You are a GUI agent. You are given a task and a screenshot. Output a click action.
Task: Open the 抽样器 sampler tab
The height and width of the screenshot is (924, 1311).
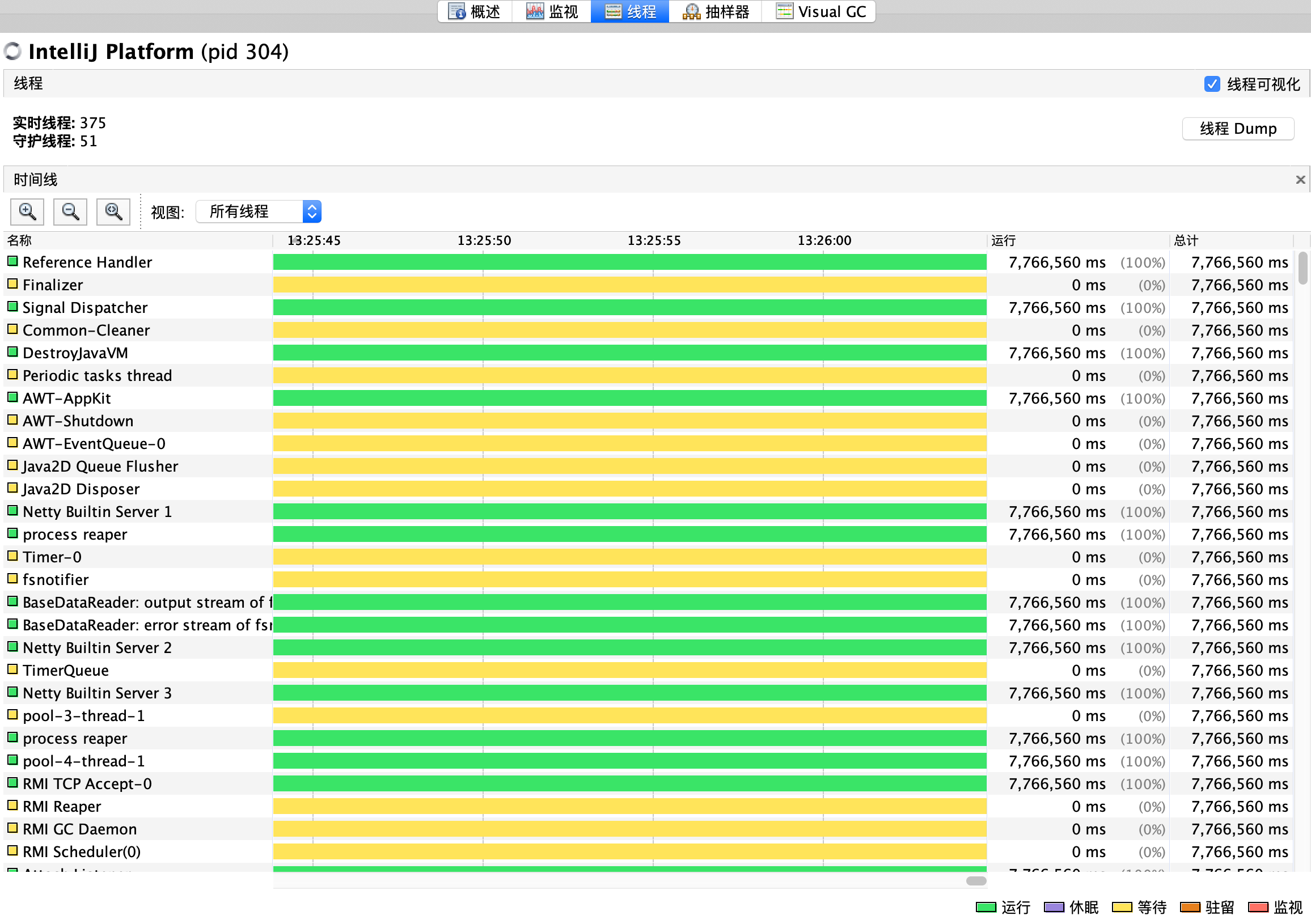click(716, 11)
